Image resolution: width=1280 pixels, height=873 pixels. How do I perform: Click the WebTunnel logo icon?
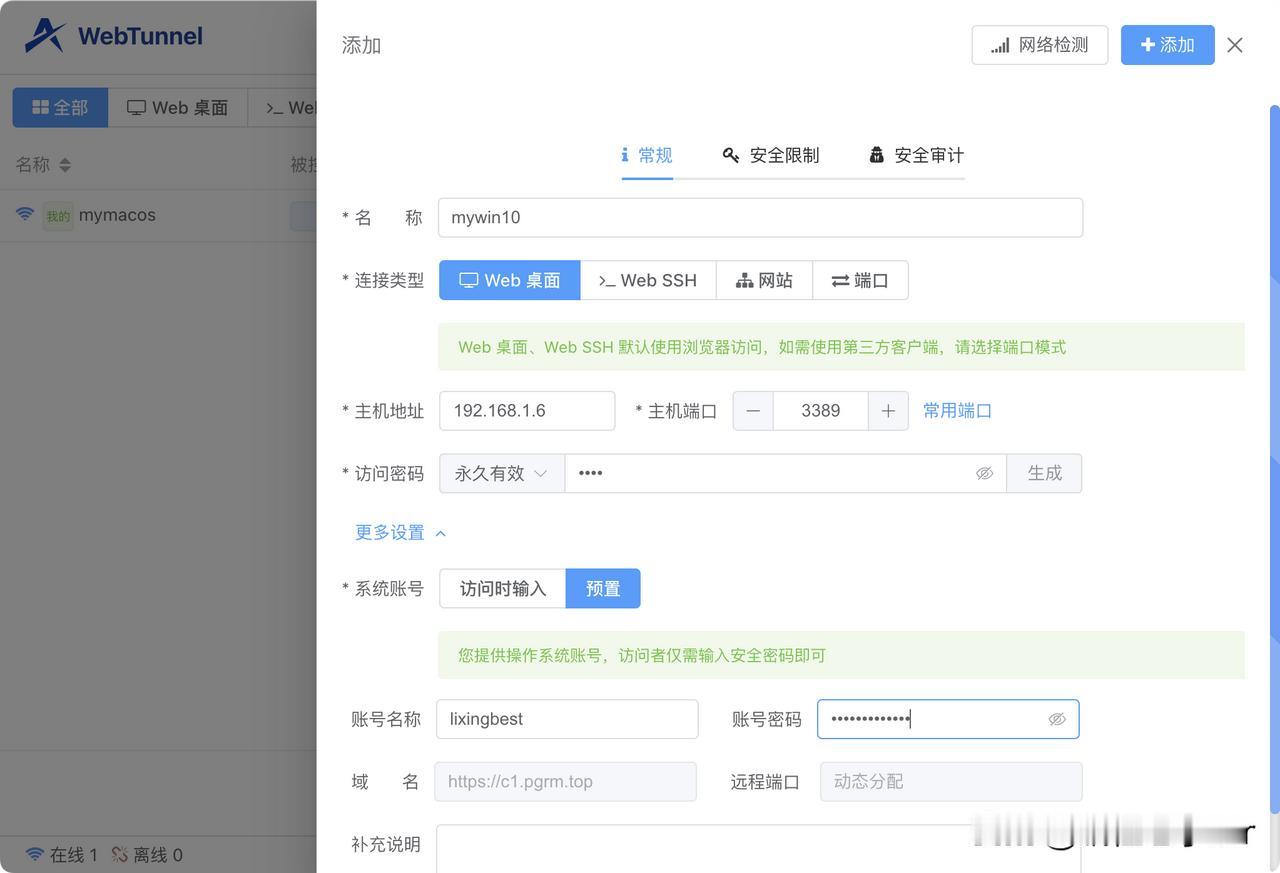45,36
